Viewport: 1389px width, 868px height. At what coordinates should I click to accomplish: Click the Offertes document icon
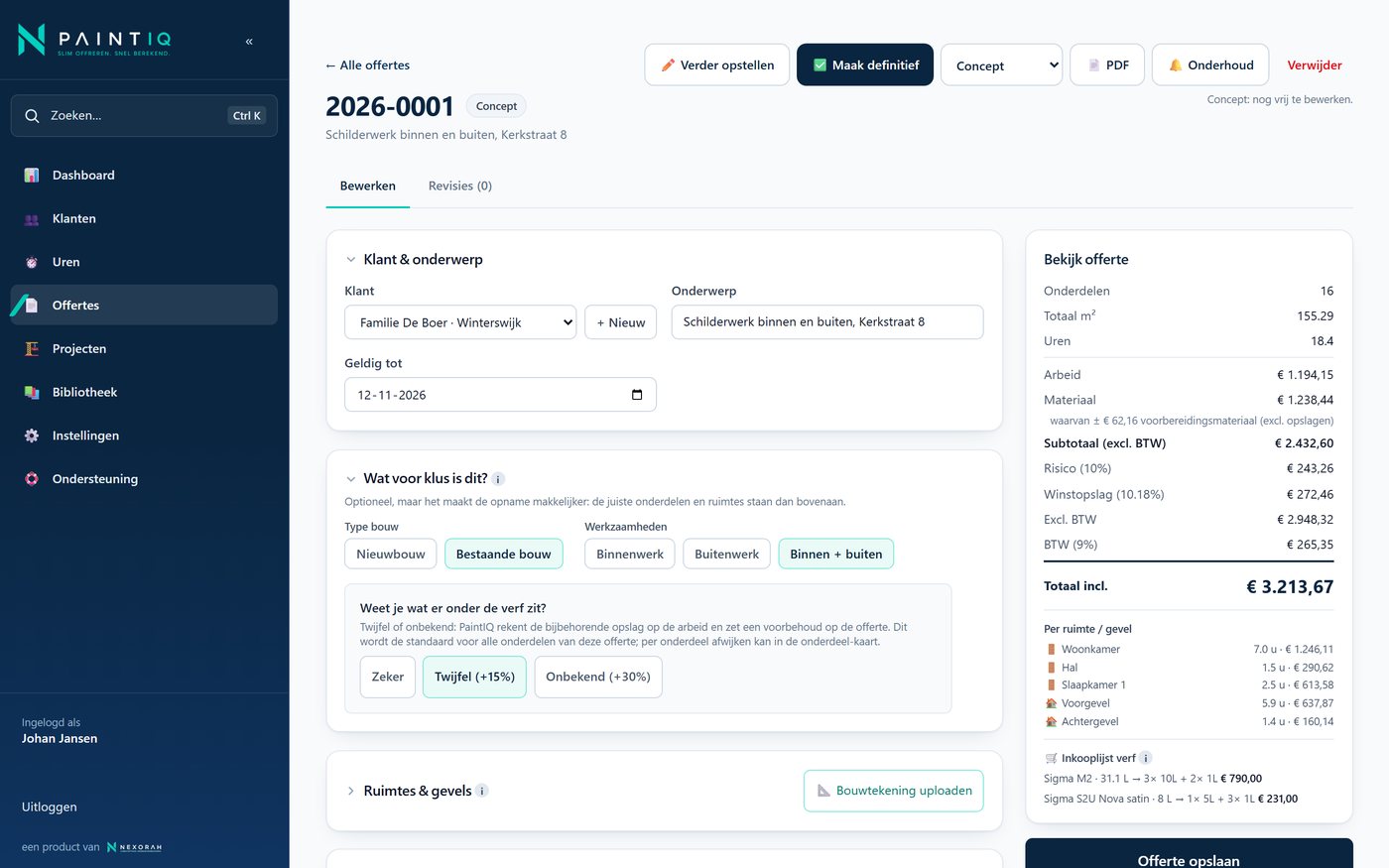click(32, 306)
